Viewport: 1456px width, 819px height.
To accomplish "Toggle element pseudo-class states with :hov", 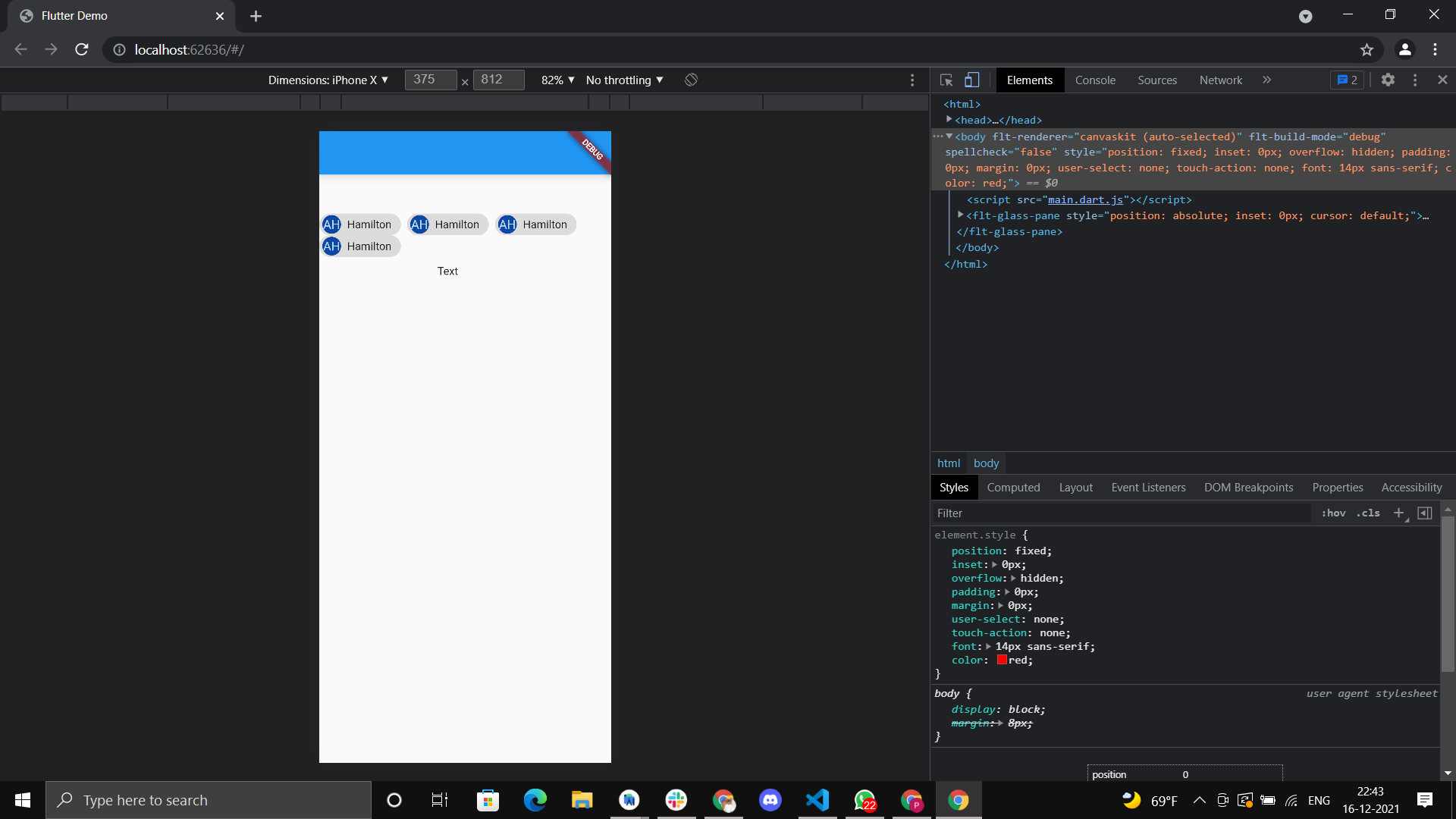I will (x=1332, y=513).
